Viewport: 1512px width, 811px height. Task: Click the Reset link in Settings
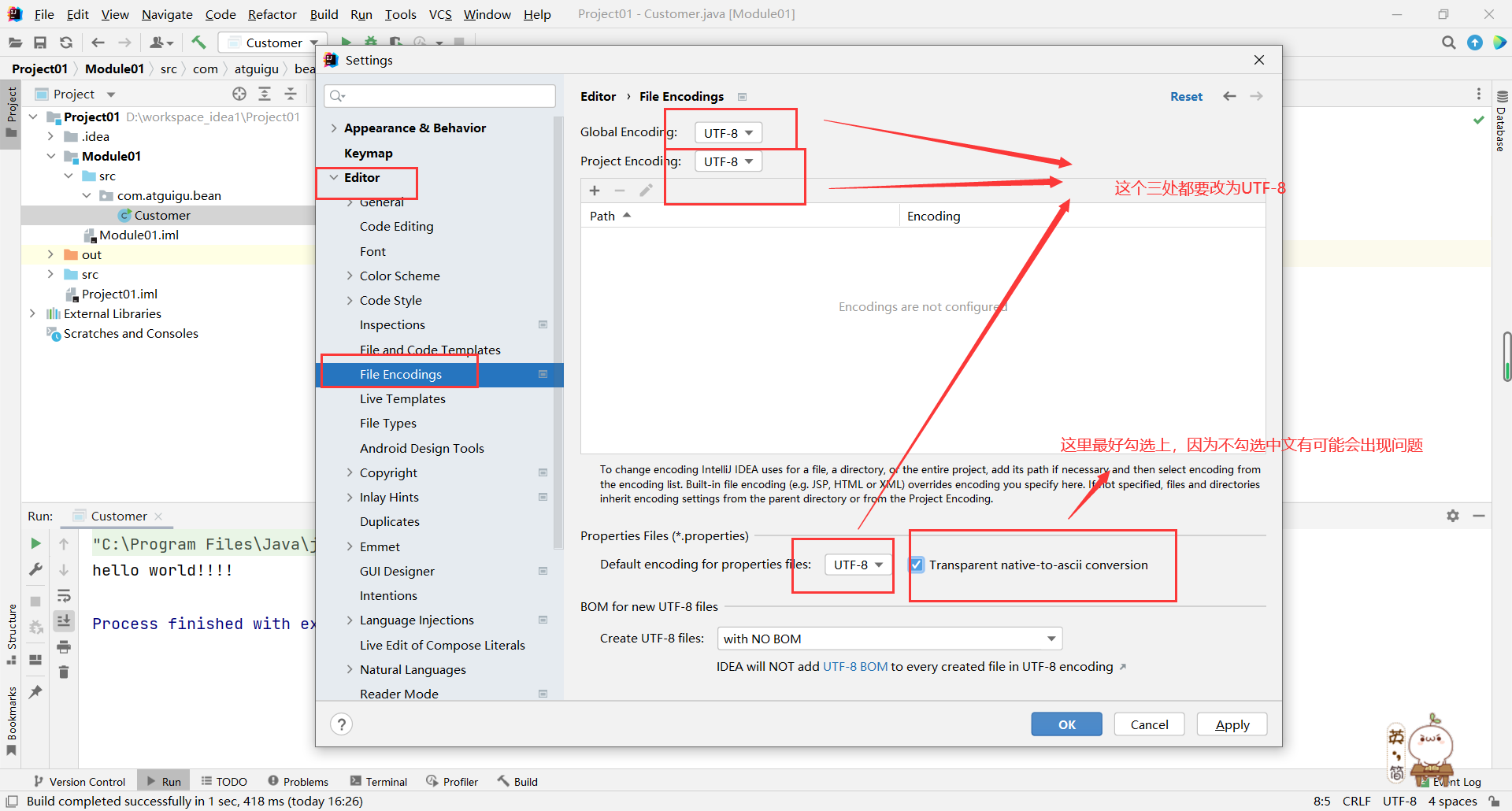[1186, 96]
